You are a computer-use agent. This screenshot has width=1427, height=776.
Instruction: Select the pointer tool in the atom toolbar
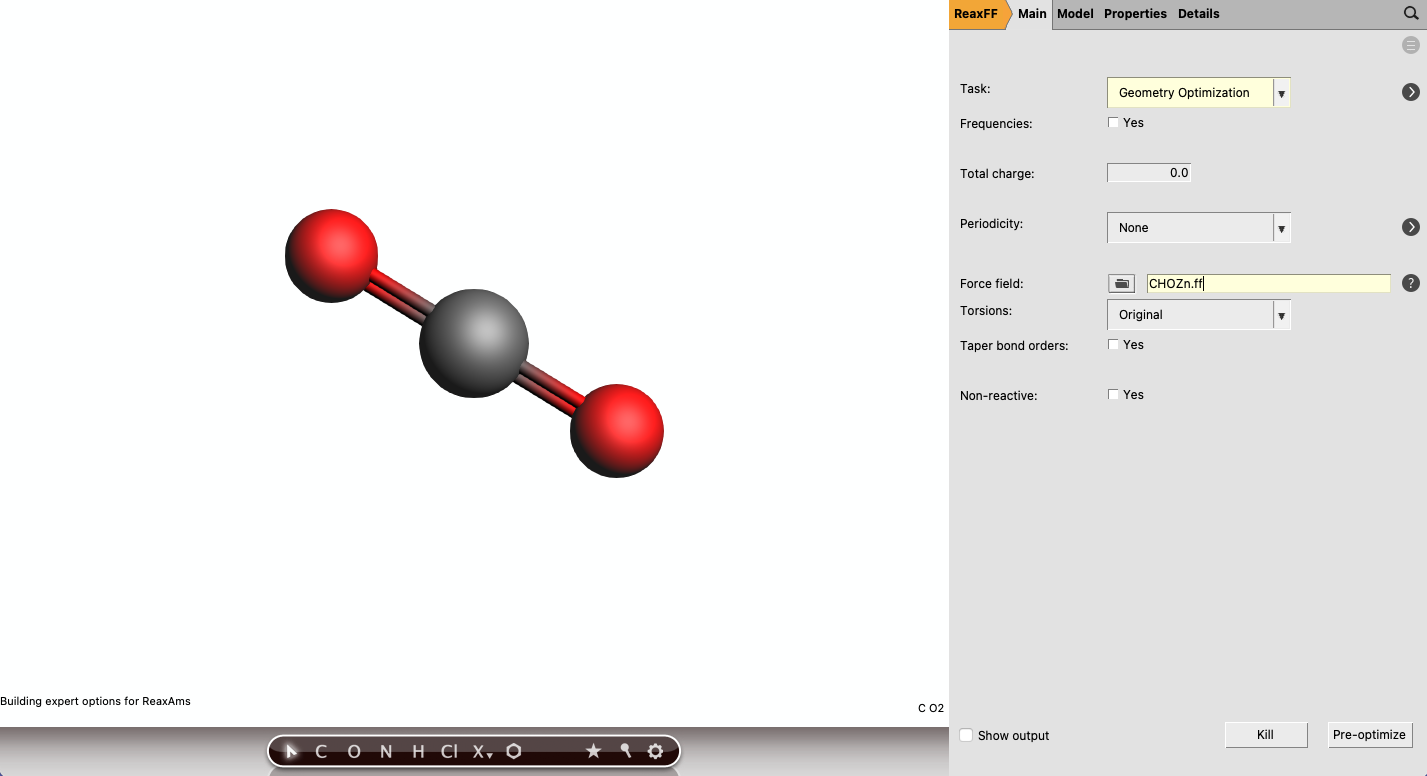tap(291, 751)
